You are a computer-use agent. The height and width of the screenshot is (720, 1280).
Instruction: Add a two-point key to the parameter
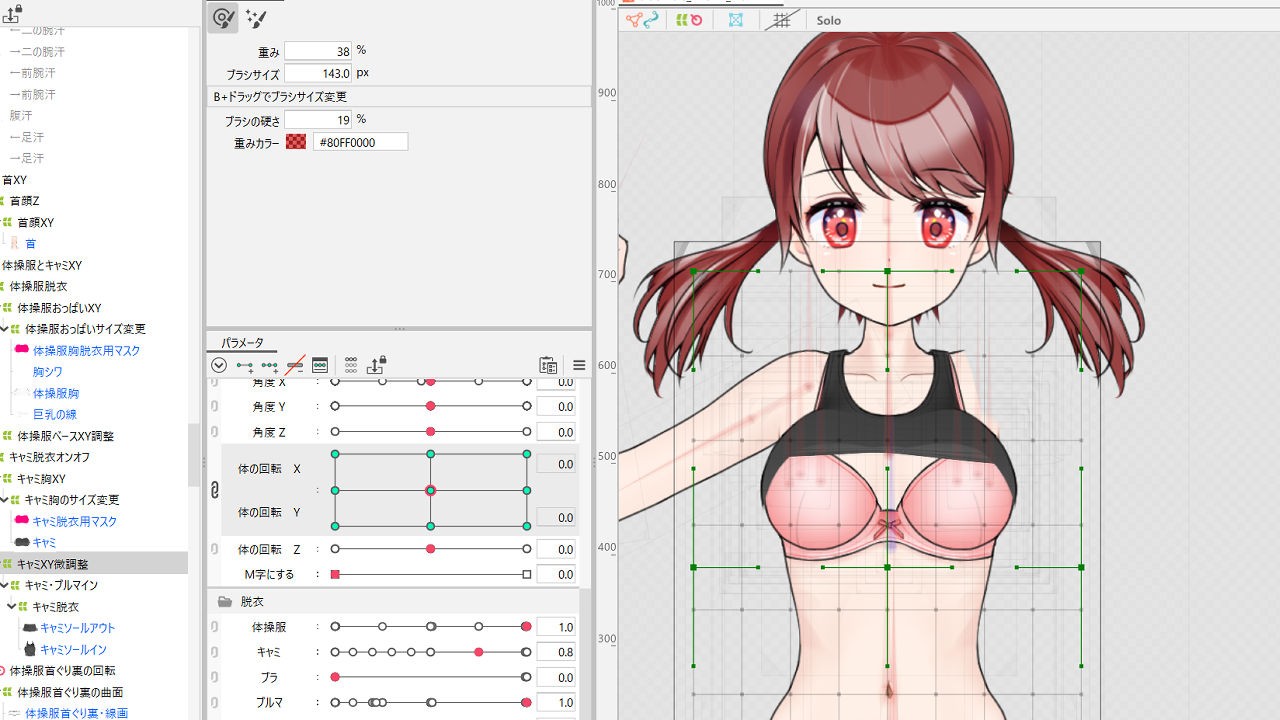[x=242, y=365]
